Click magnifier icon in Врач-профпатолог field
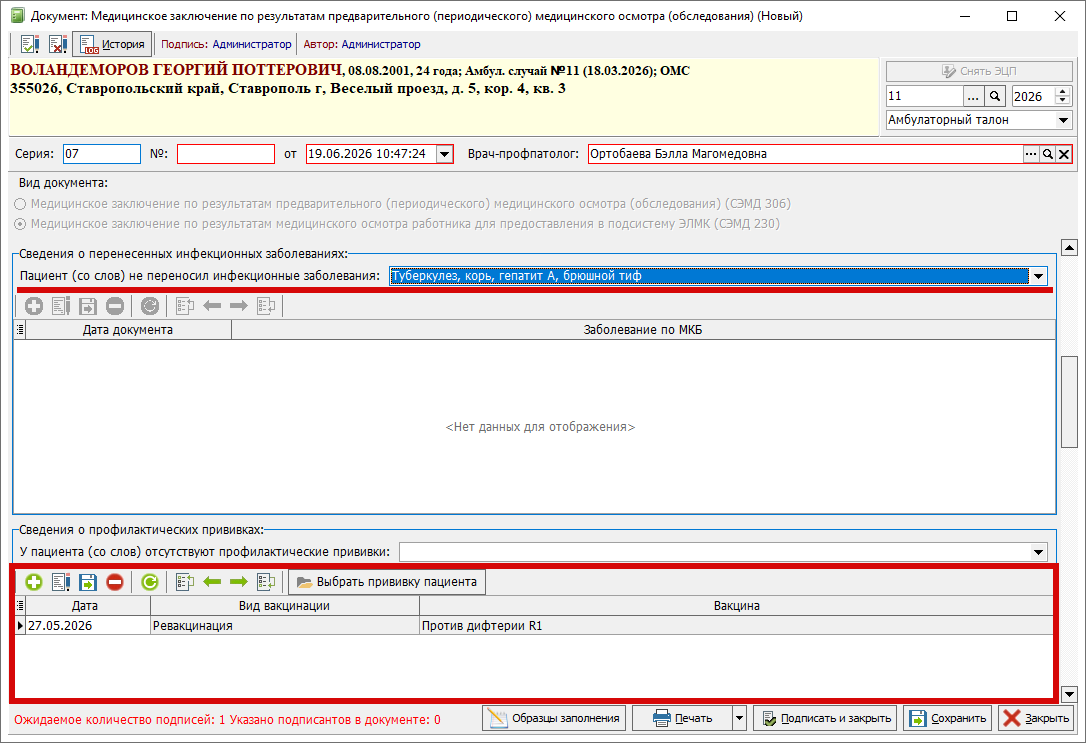The image size is (1086, 743). pyautogui.click(x=1048, y=154)
